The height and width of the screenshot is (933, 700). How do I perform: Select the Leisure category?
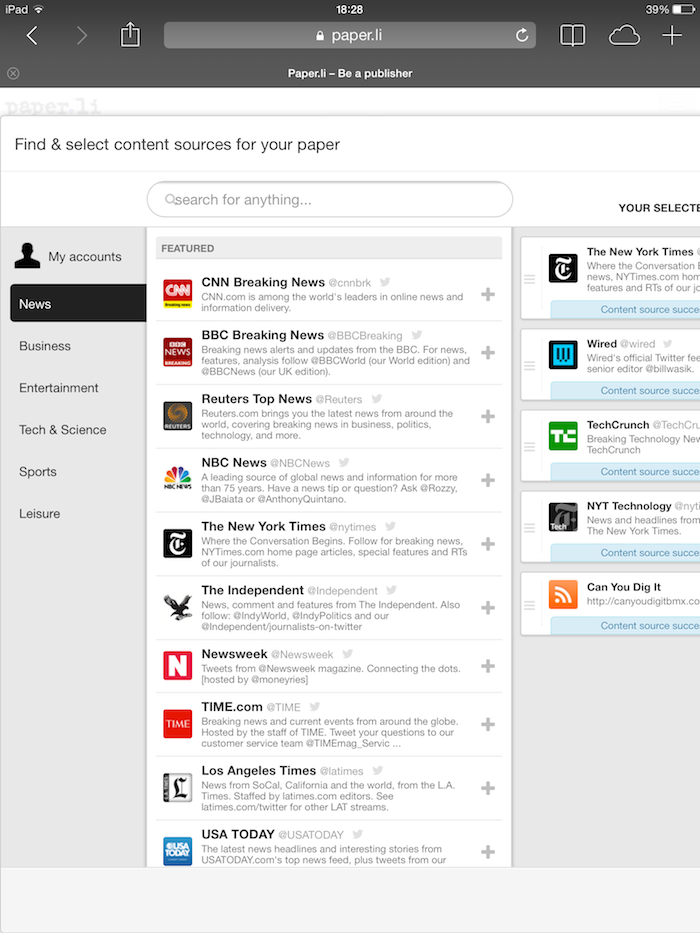[39, 514]
